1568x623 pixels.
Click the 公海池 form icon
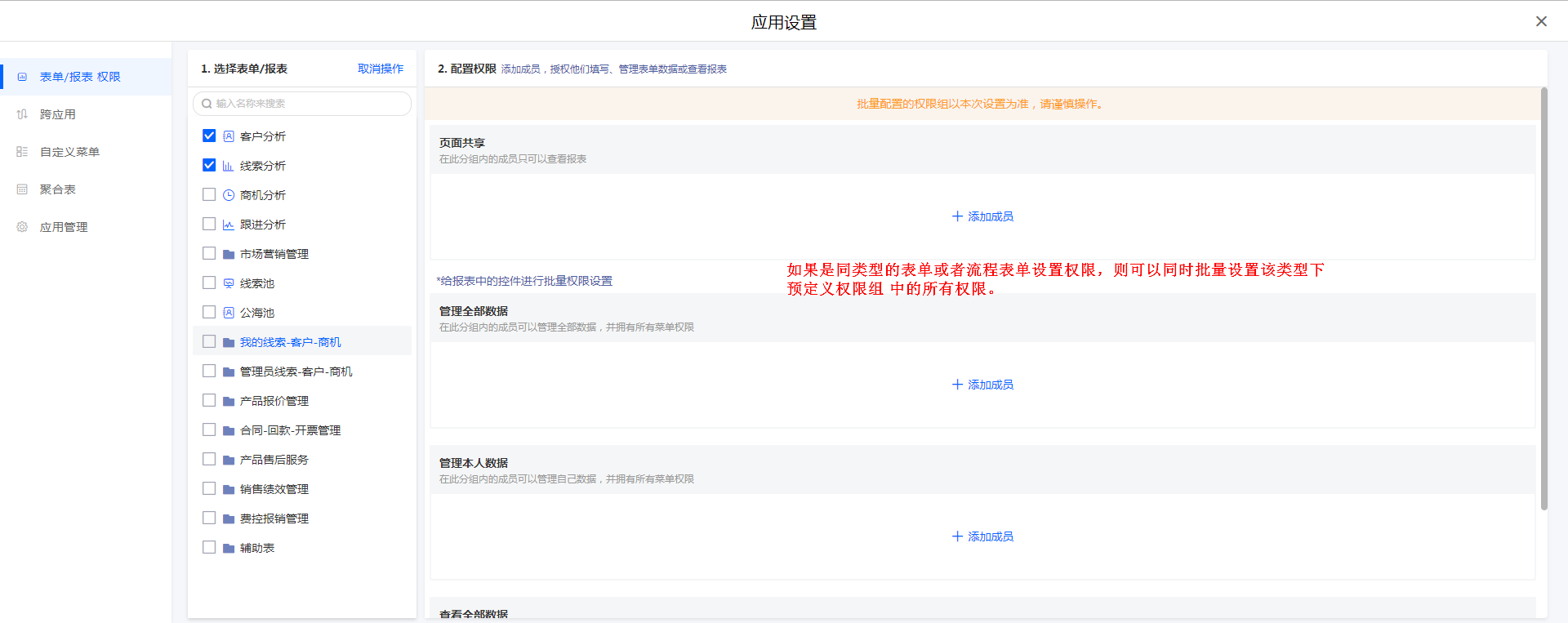coord(229,313)
